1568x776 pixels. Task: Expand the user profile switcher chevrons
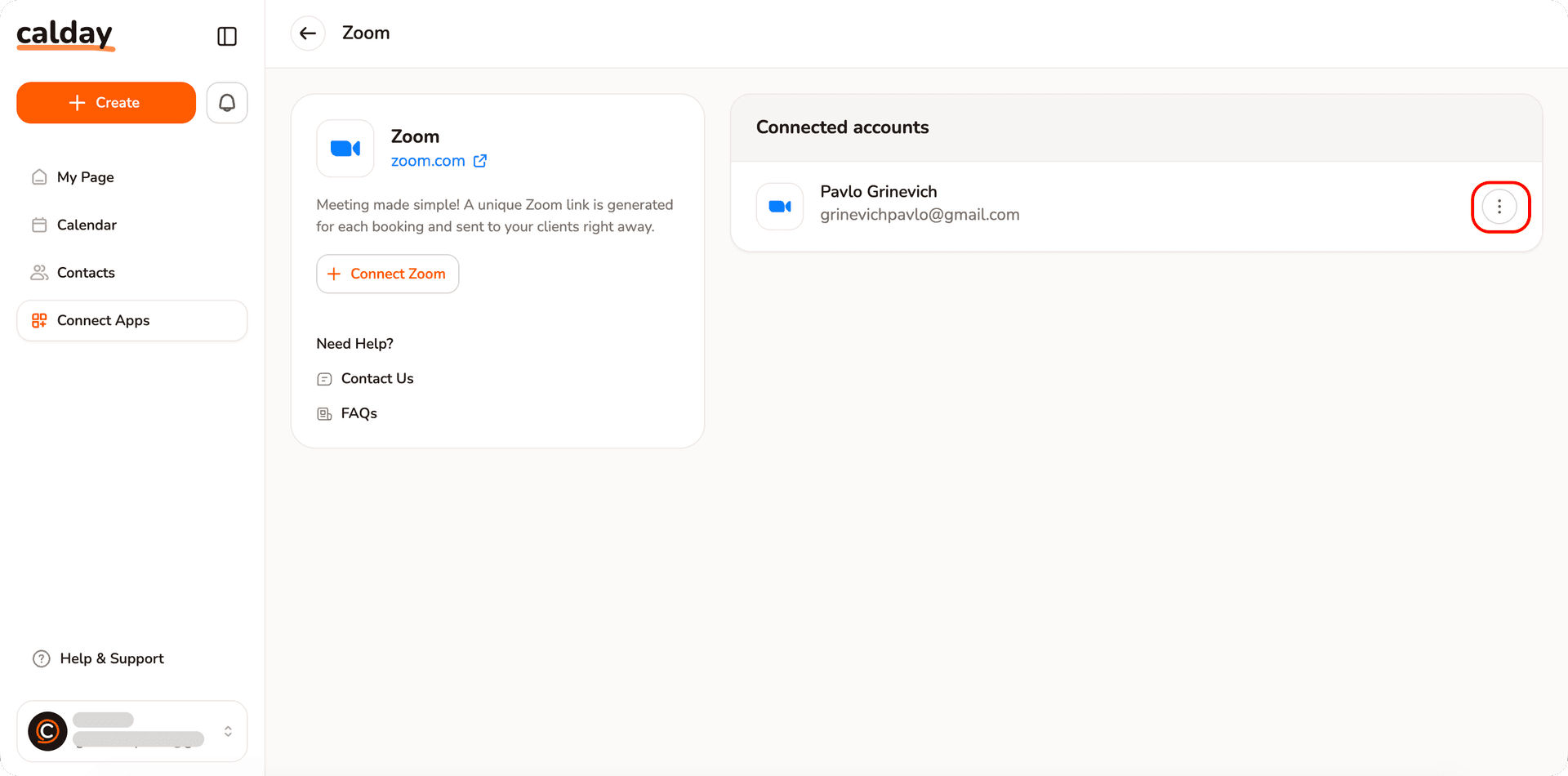pos(228,731)
